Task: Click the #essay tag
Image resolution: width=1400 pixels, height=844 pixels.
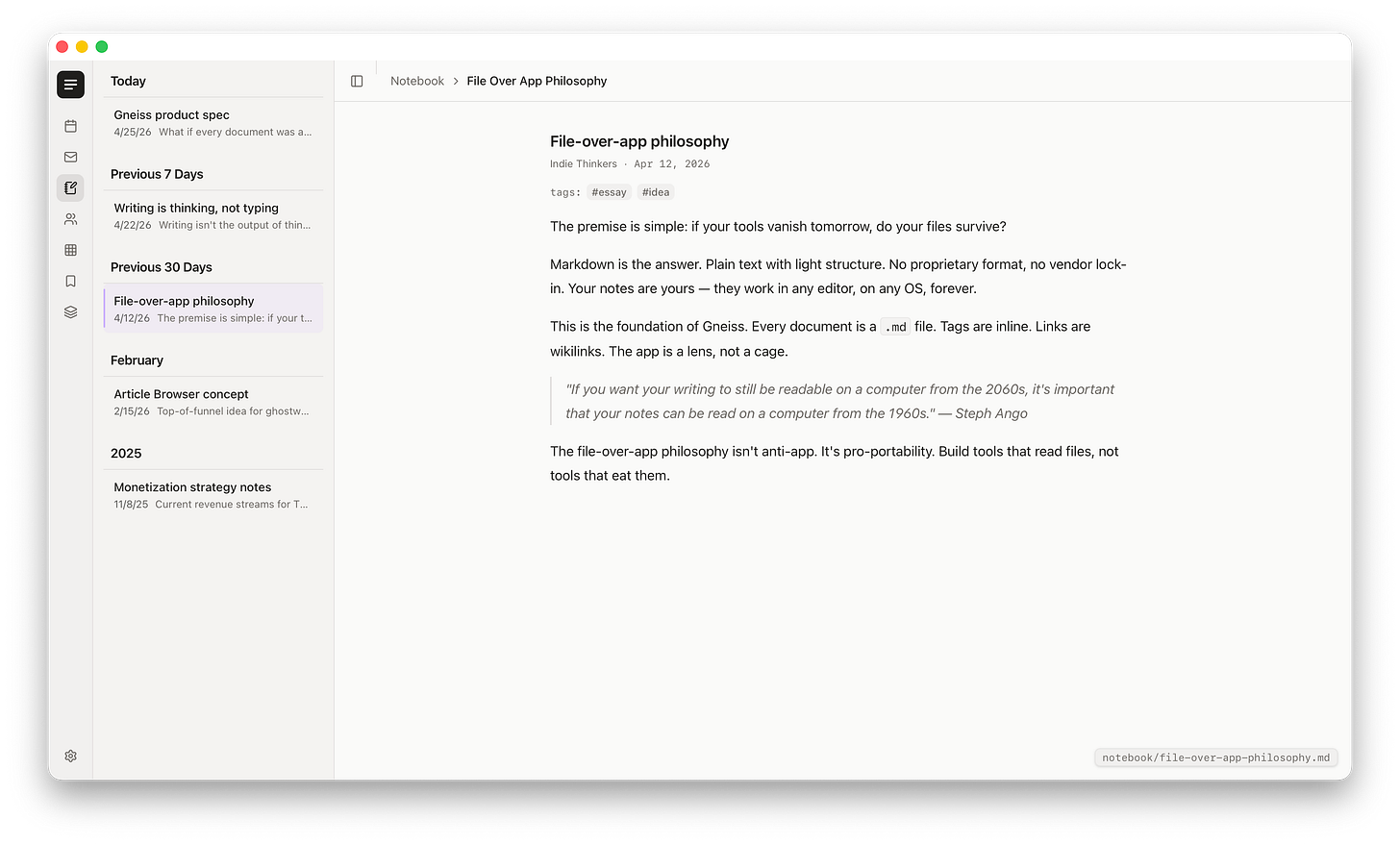Action: click(609, 192)
